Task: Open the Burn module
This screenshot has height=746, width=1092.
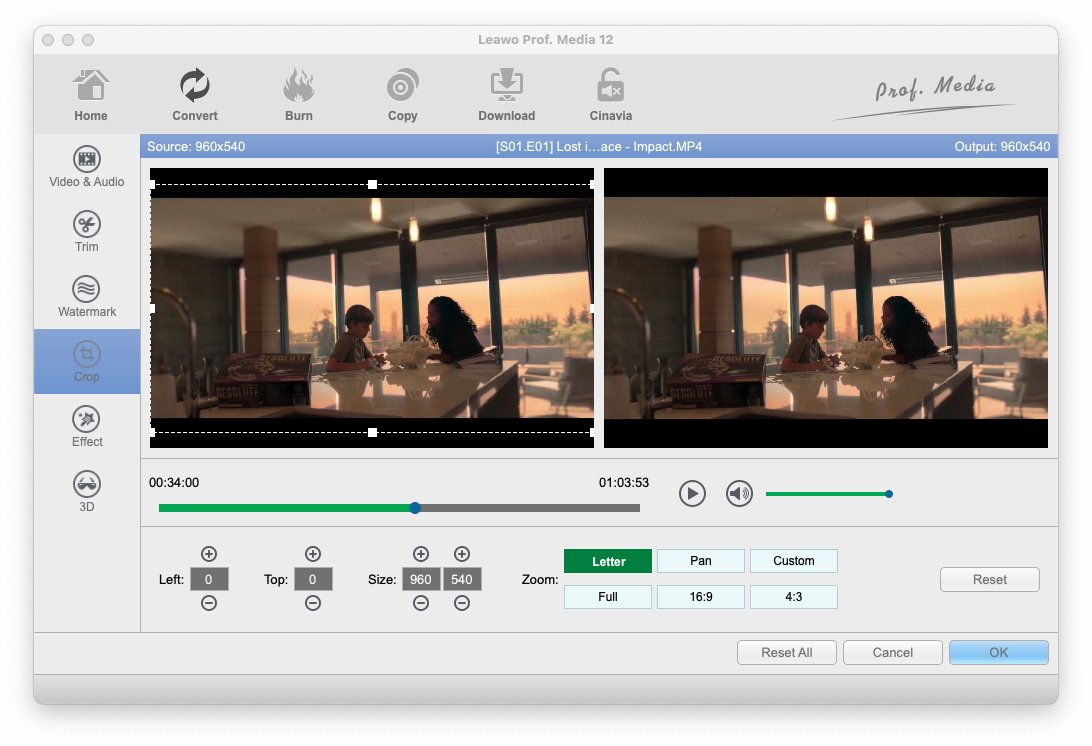Action: (298, 94)
